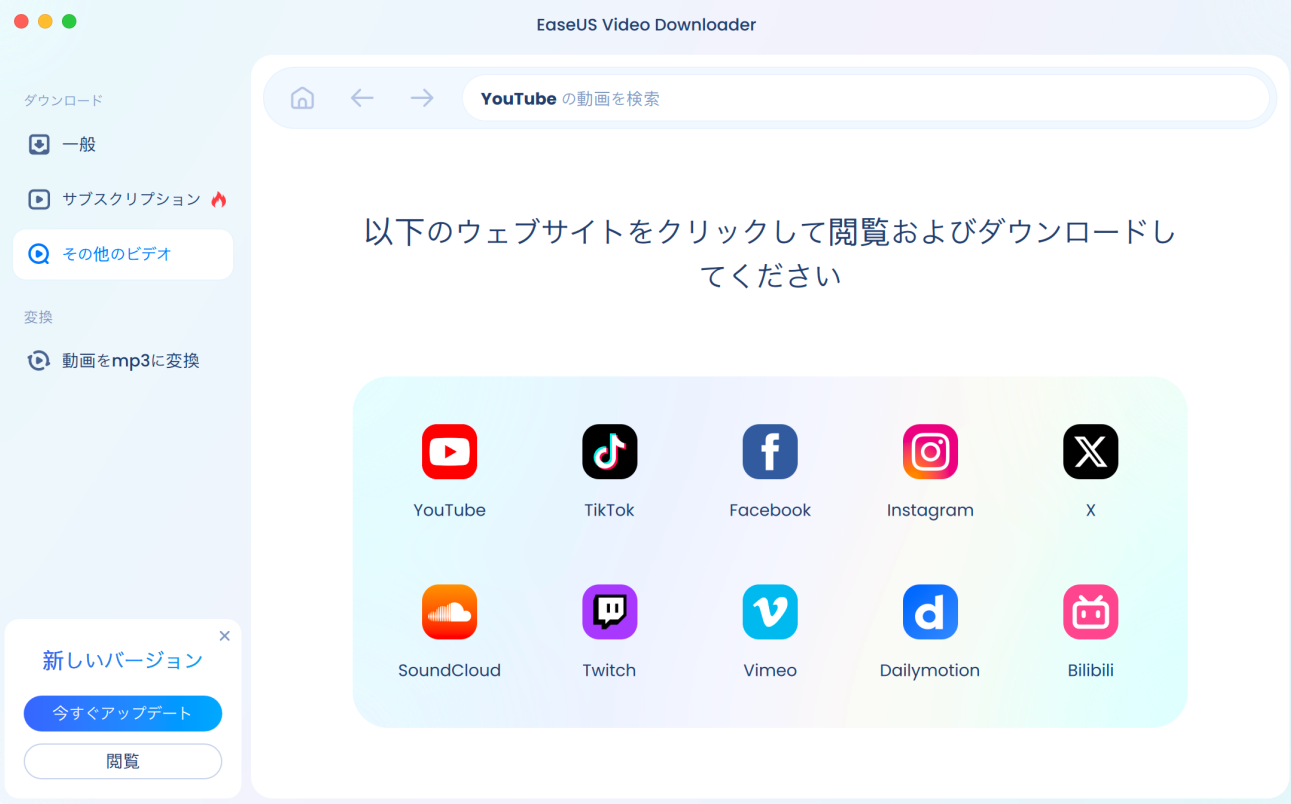Open YouTube in the downloader browser
This screenshot has height=804, width=1291.
click(449, 452)
